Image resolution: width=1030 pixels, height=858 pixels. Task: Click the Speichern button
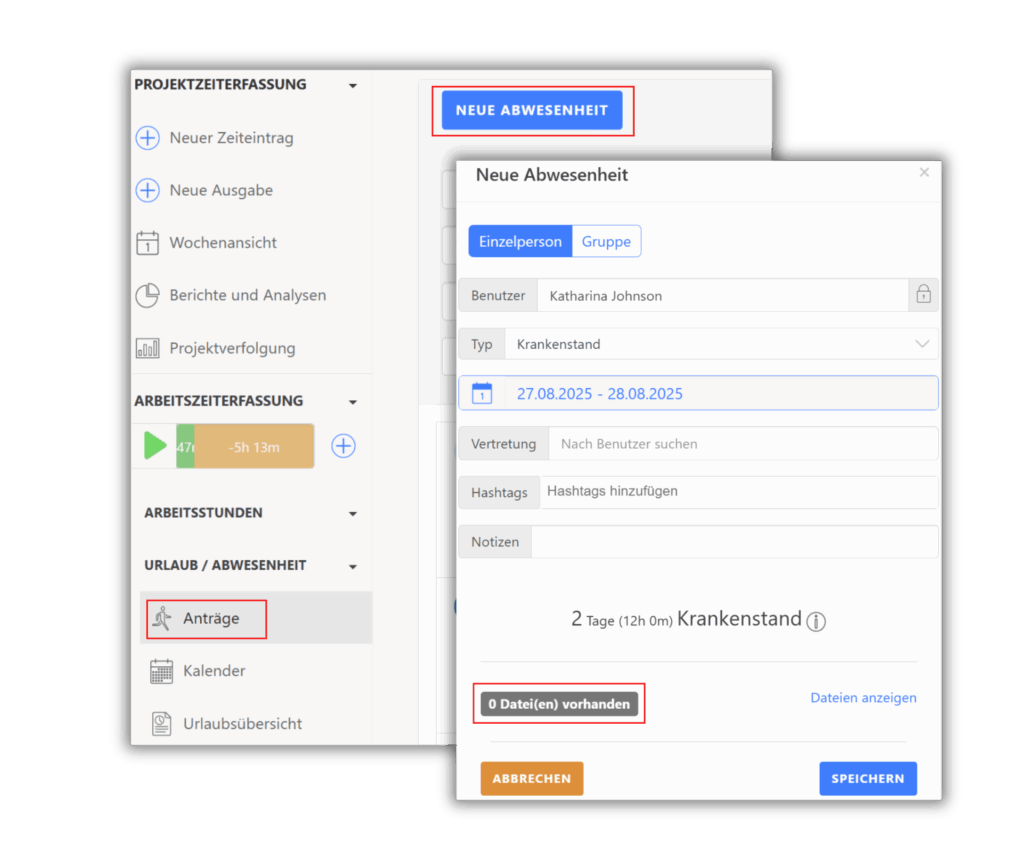click(x=867, y=778)
